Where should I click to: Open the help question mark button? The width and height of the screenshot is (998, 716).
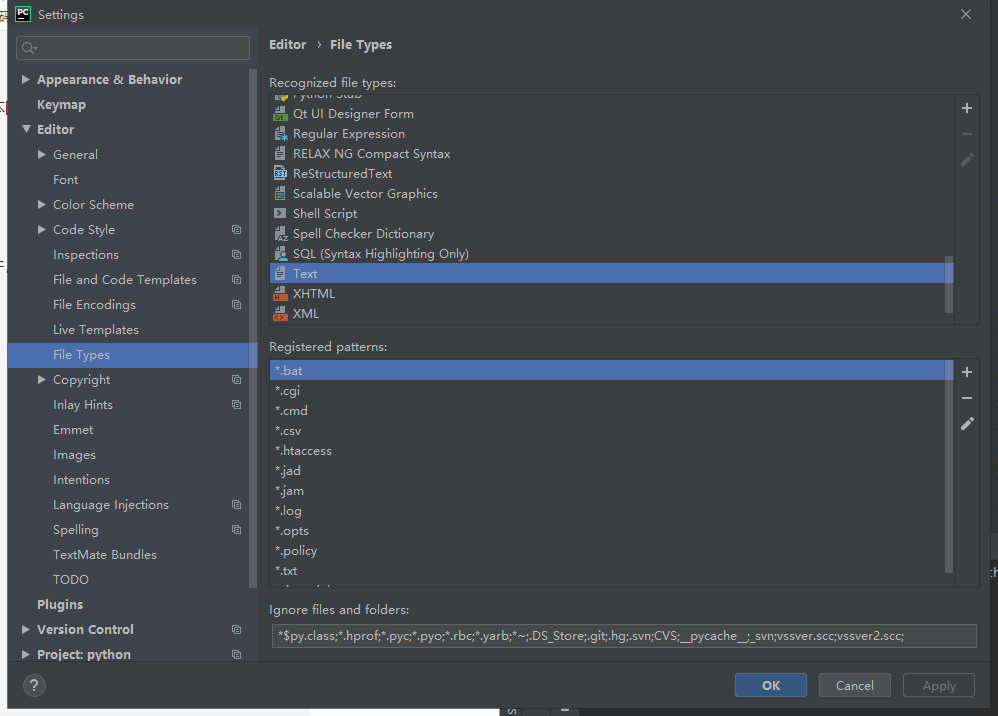[x=34, y=685]
